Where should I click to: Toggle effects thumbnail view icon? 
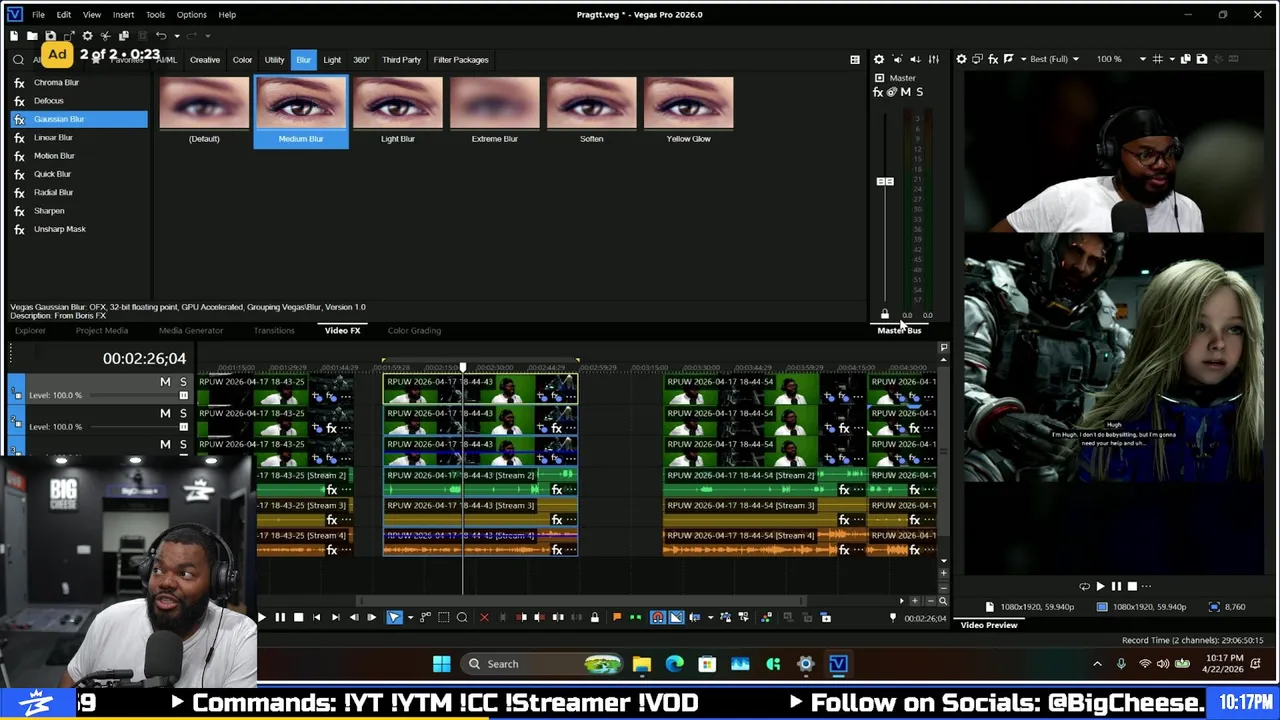click(x=855, y=60)
